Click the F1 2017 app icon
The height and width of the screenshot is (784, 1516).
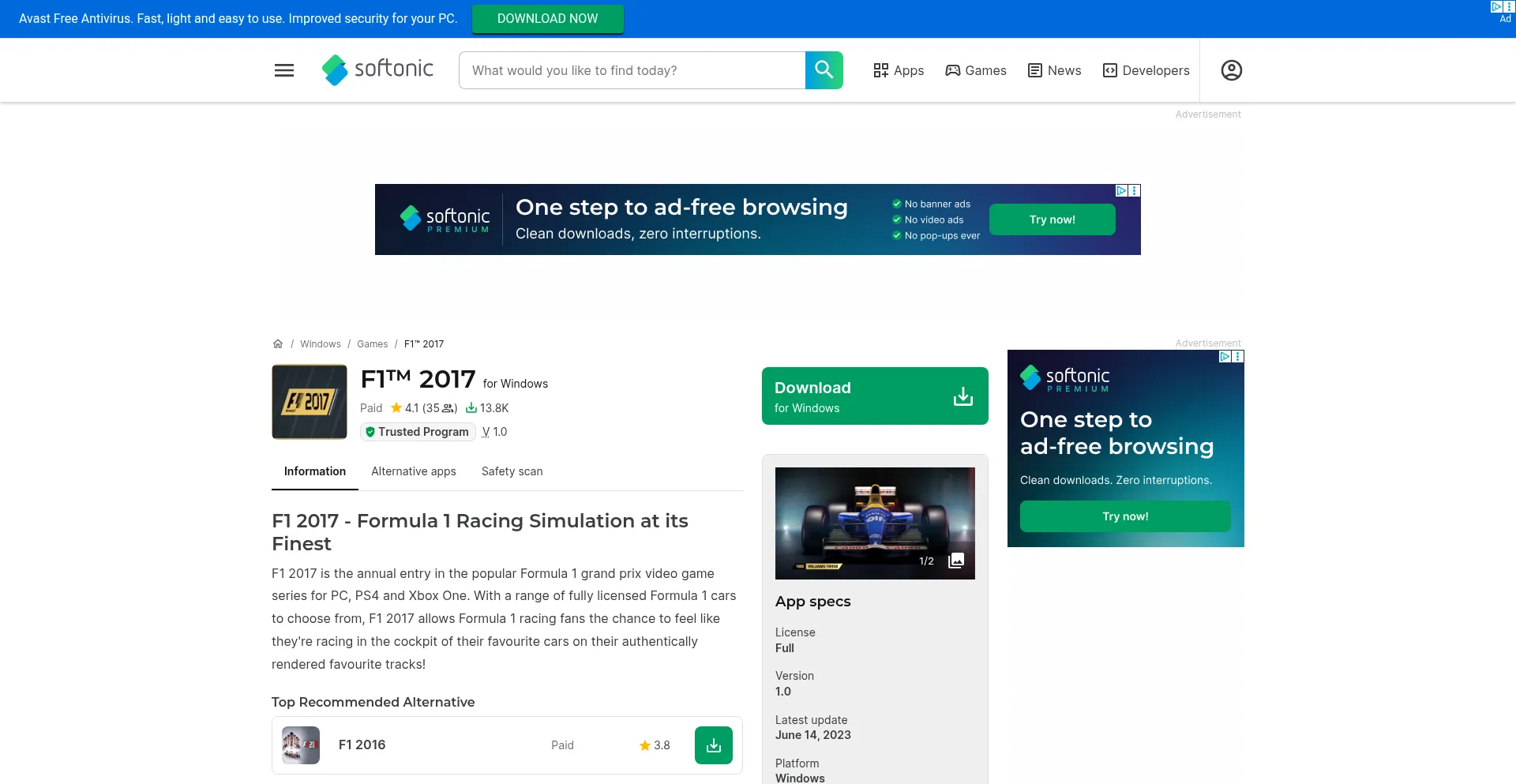click(x=310, y=402)
